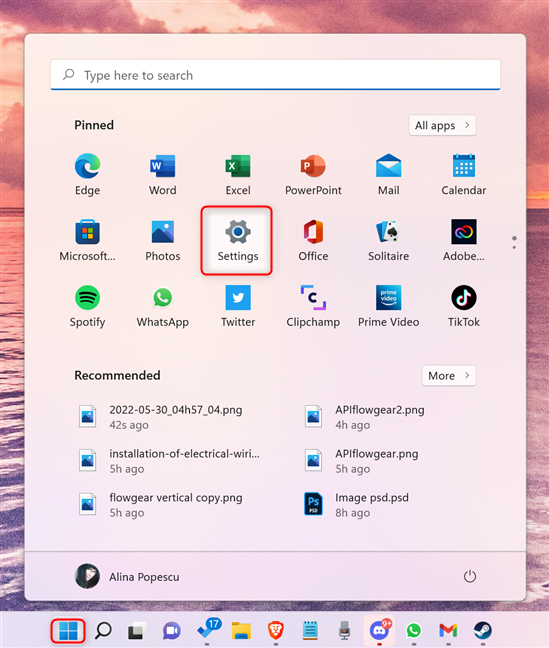The height and width of the screenshot is (648, 549).
Task: Open Microsoft Edge from pinned apps
Action: (x=87, y=174)
